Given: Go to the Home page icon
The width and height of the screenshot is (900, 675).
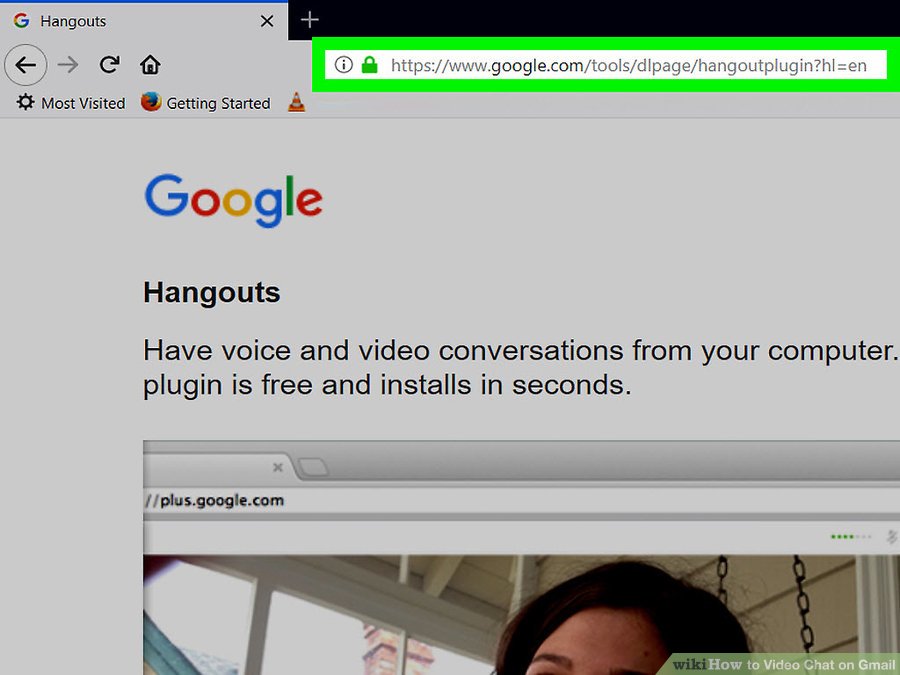Looking at the screenshot, I should tap(150, 65).
